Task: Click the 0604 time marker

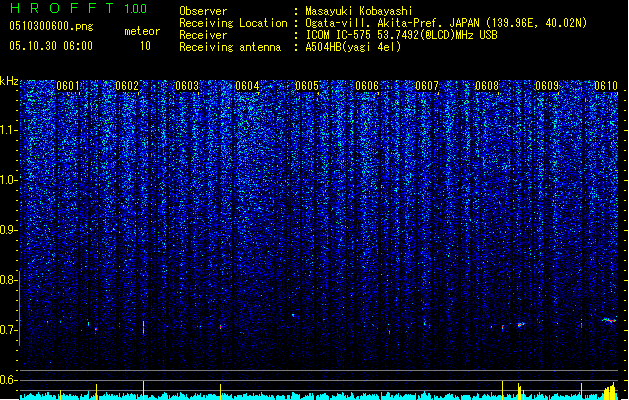Action: 247,86
